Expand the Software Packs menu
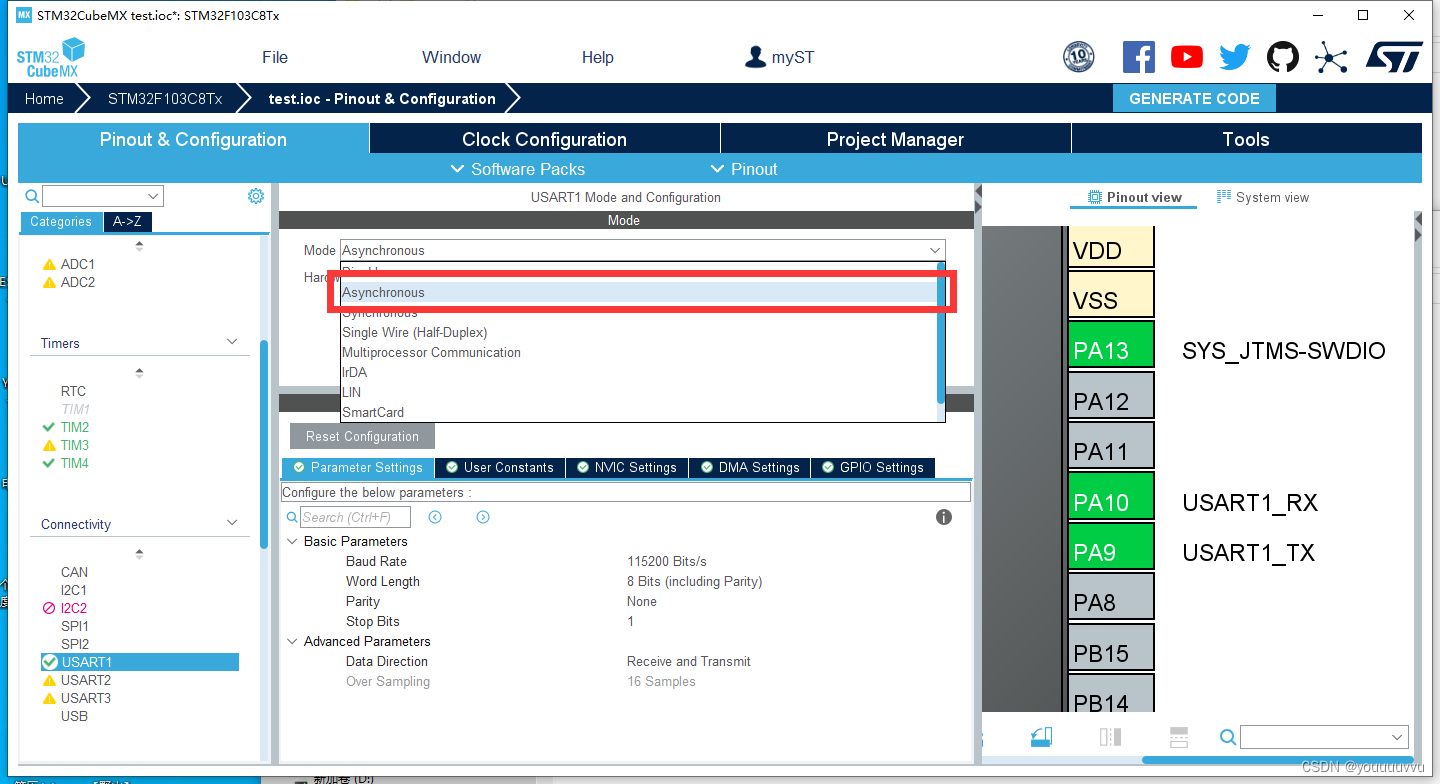Viewport: 1440px width, 784px height. pyautogui.click(x=517, y=169)
